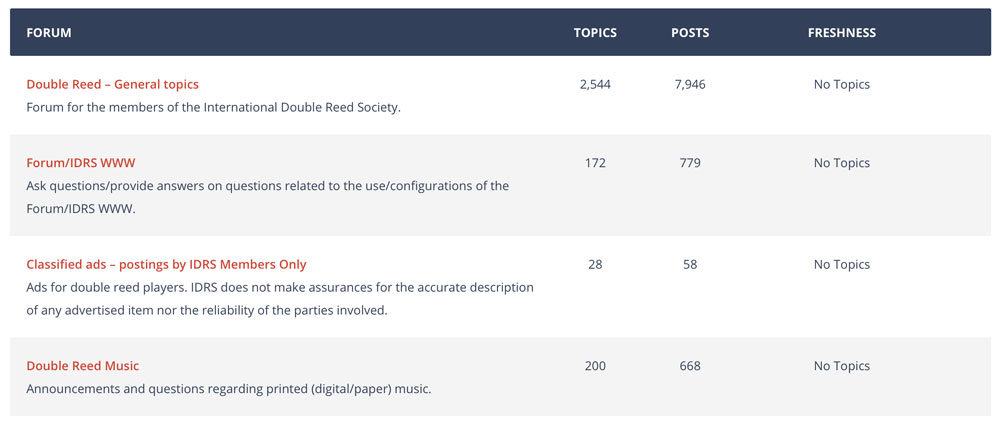Open the Double Reed Music forum
Screen dimensions: 1000x424
tap(82, 366)
